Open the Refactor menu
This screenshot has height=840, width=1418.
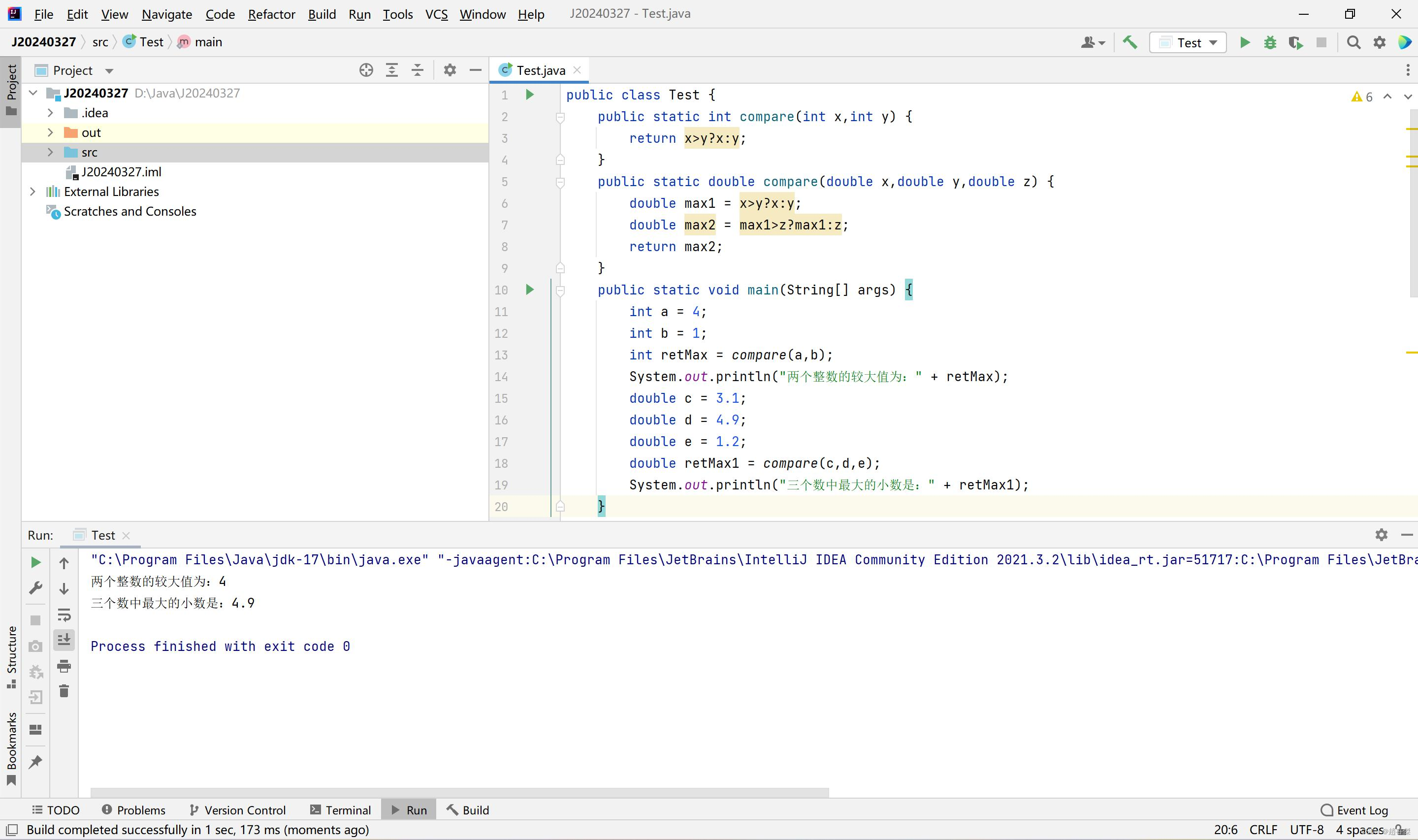pyautogui.click(x=271, y=14)
